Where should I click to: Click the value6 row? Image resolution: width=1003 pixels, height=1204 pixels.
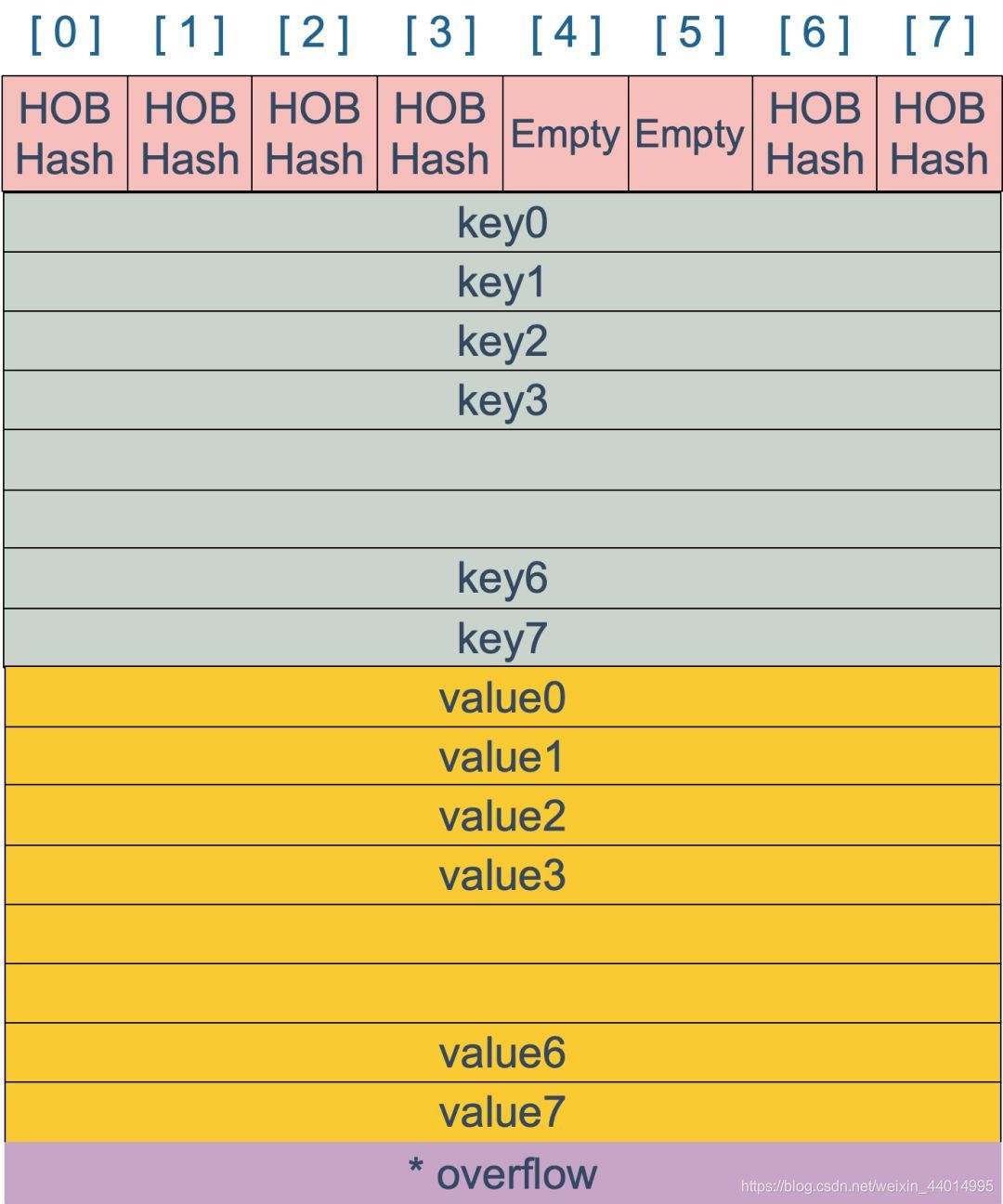point(502,1053)
